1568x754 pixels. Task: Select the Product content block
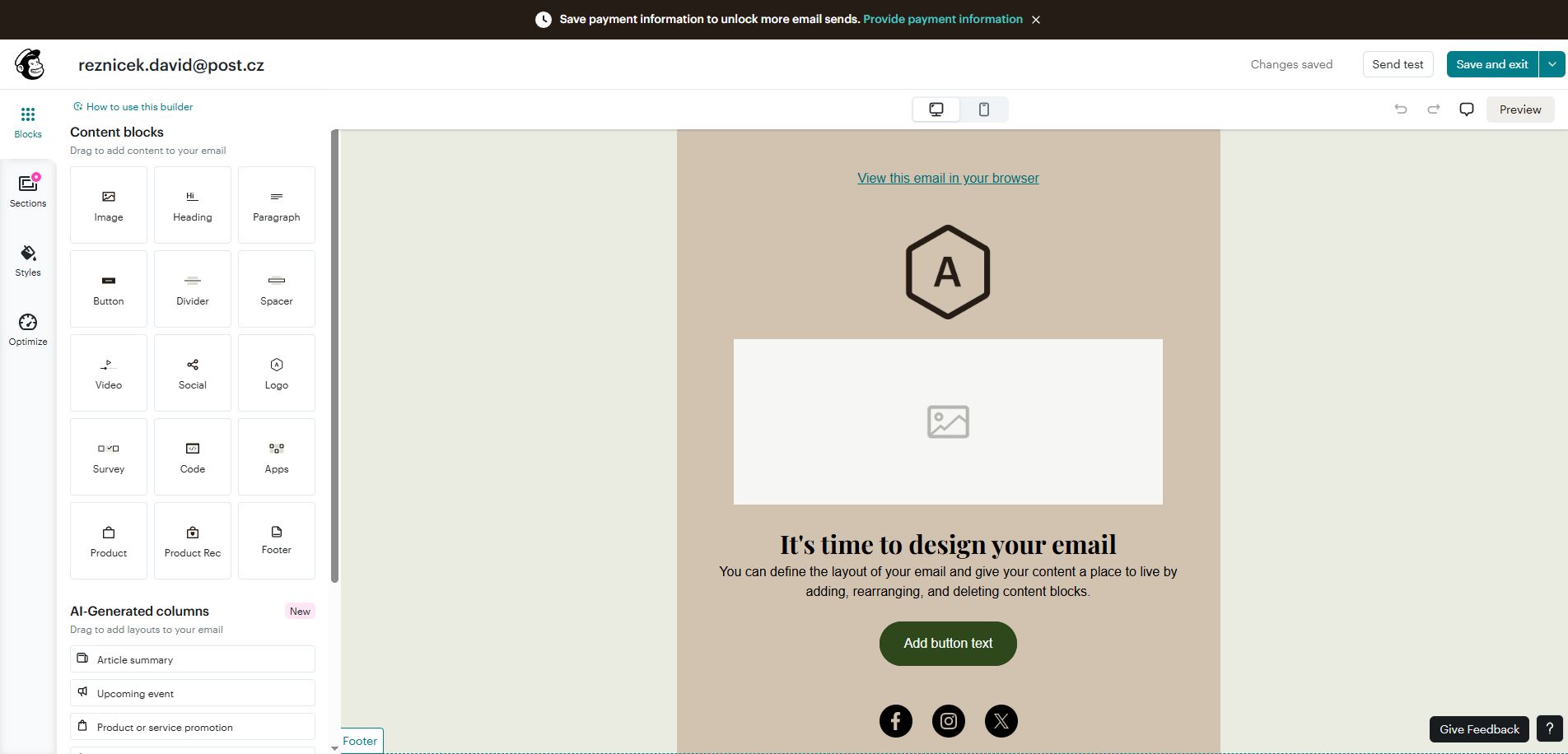[x=109, y=541]
